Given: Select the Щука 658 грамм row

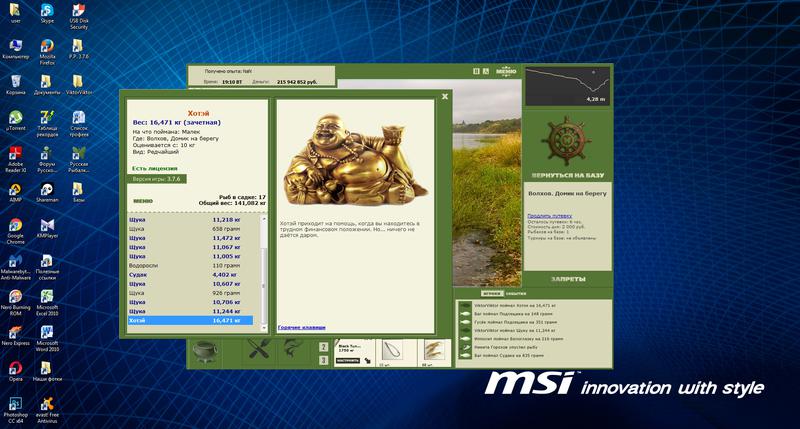Looking at the screenshot, I should (190, 229).
